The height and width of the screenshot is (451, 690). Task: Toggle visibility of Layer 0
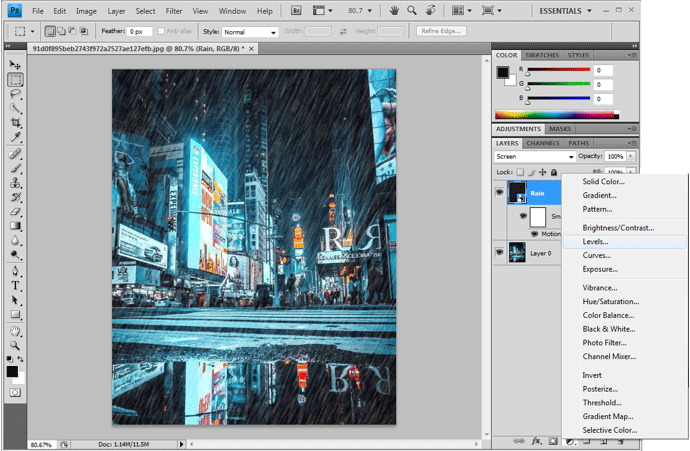(500, 254)
